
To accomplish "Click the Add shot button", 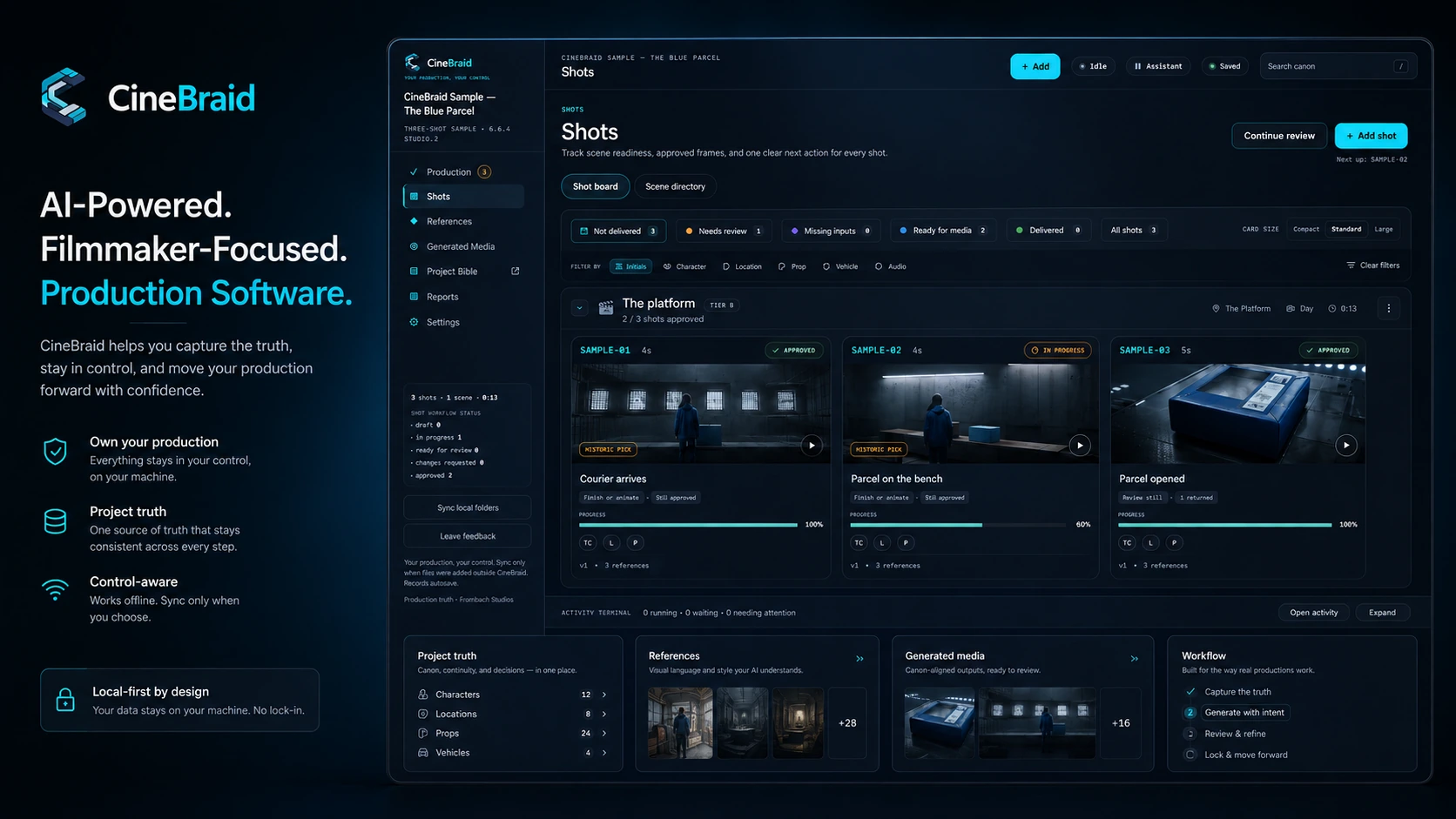I will (1372, 136).
